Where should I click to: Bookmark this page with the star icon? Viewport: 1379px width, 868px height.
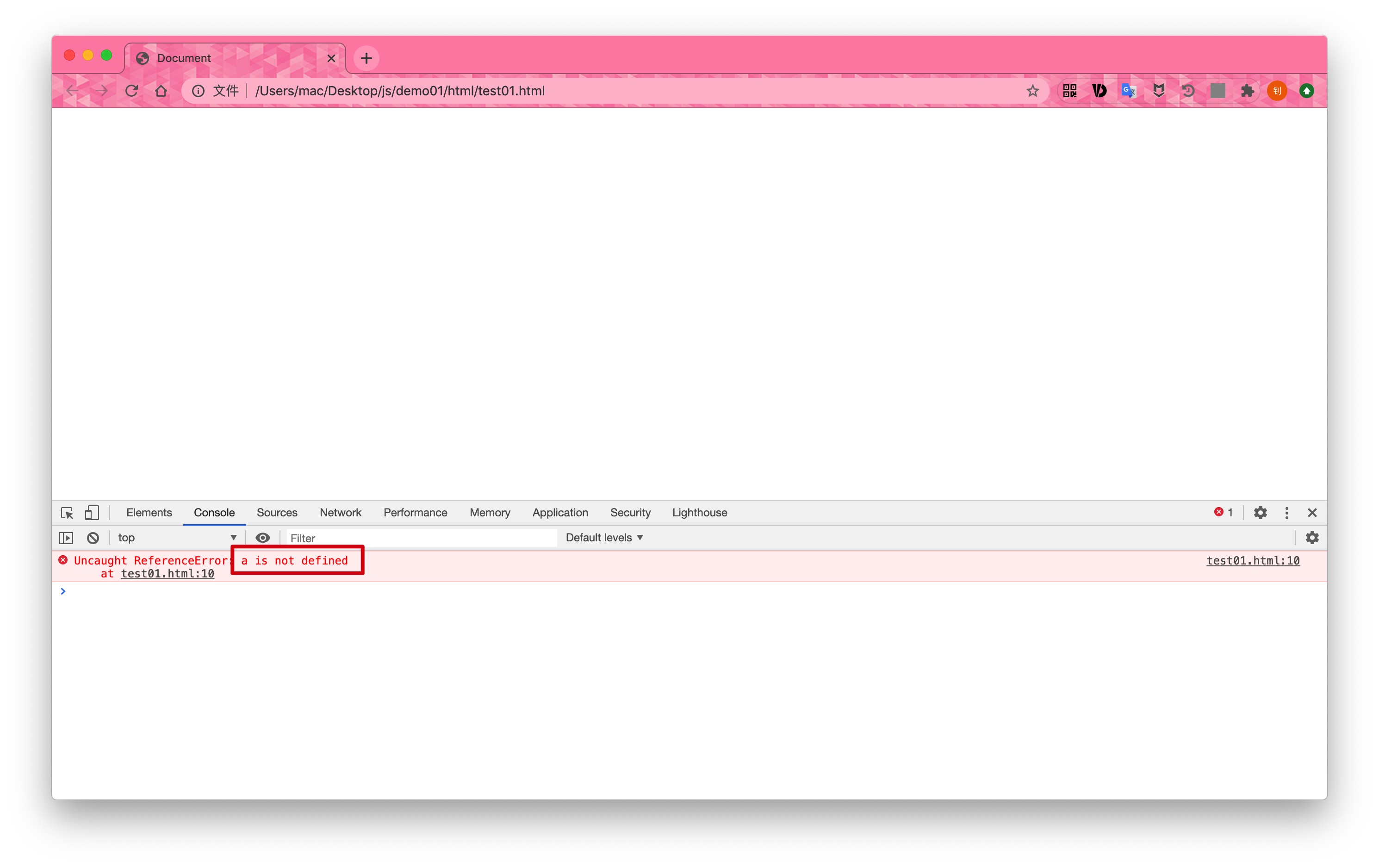[x=1032, y=91]
